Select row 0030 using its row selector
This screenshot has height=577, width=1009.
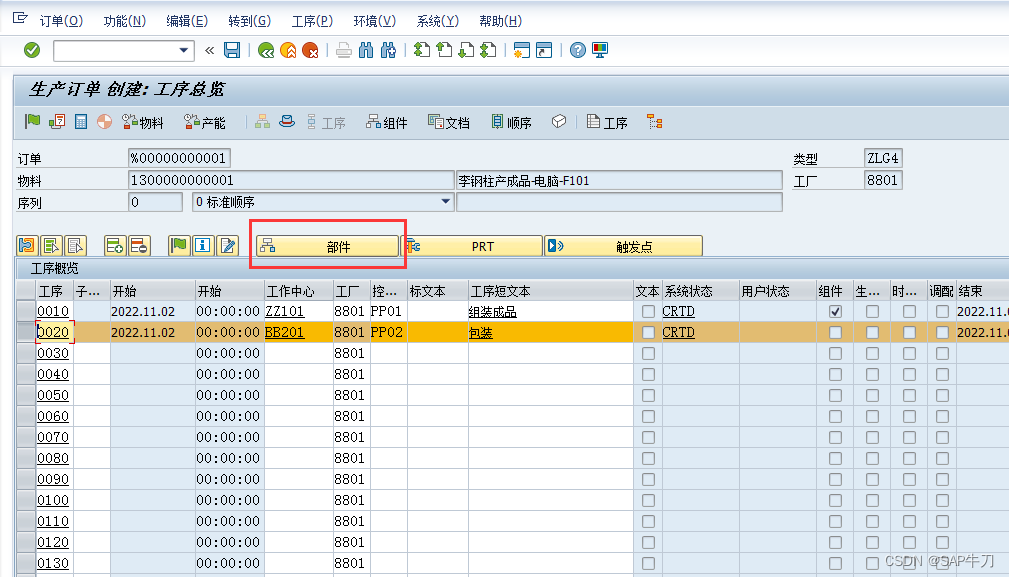pyautogui.click(x=26, y=353)
